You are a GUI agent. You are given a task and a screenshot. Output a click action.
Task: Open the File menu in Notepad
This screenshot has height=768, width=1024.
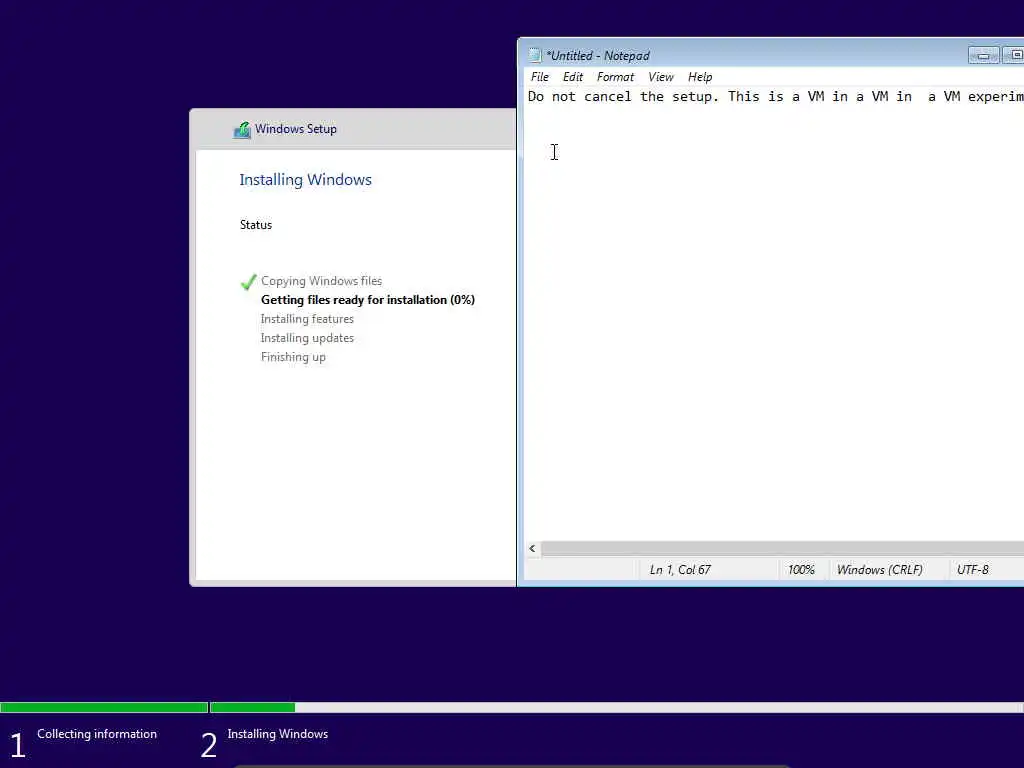(x=539, y=77)
